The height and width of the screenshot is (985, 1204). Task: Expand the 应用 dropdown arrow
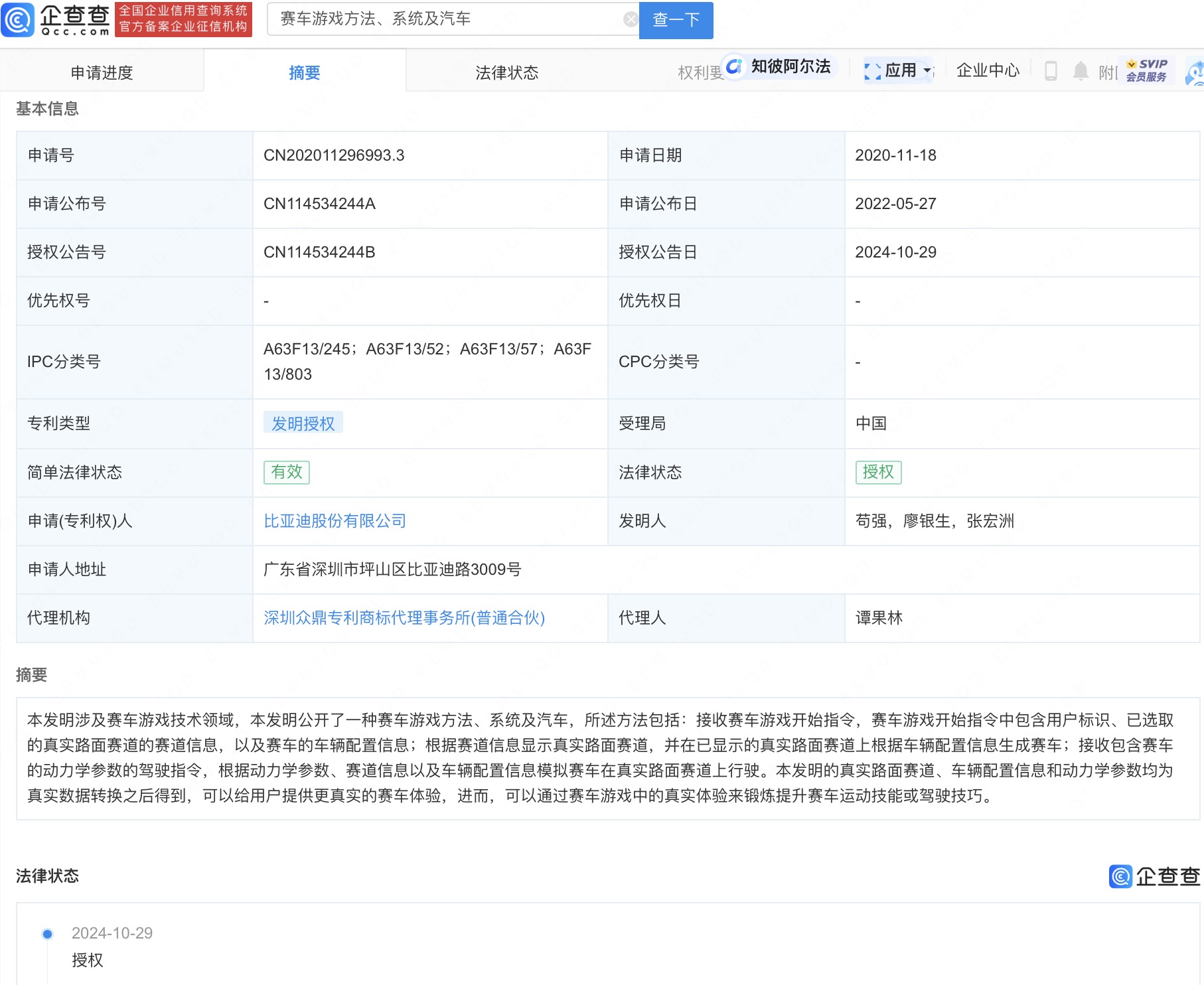coord(927,70)
